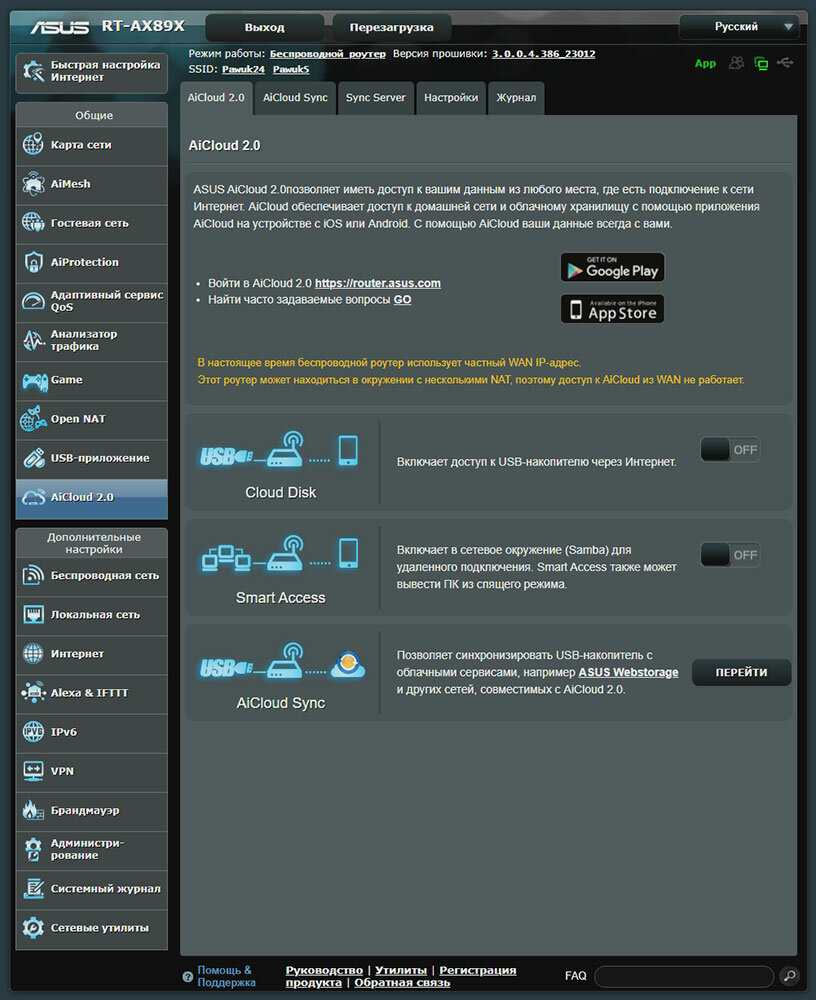Viewport: 816px width, 1000px height.
Task: Click the Перезагрузка reboot button
Action: point(392,27)
